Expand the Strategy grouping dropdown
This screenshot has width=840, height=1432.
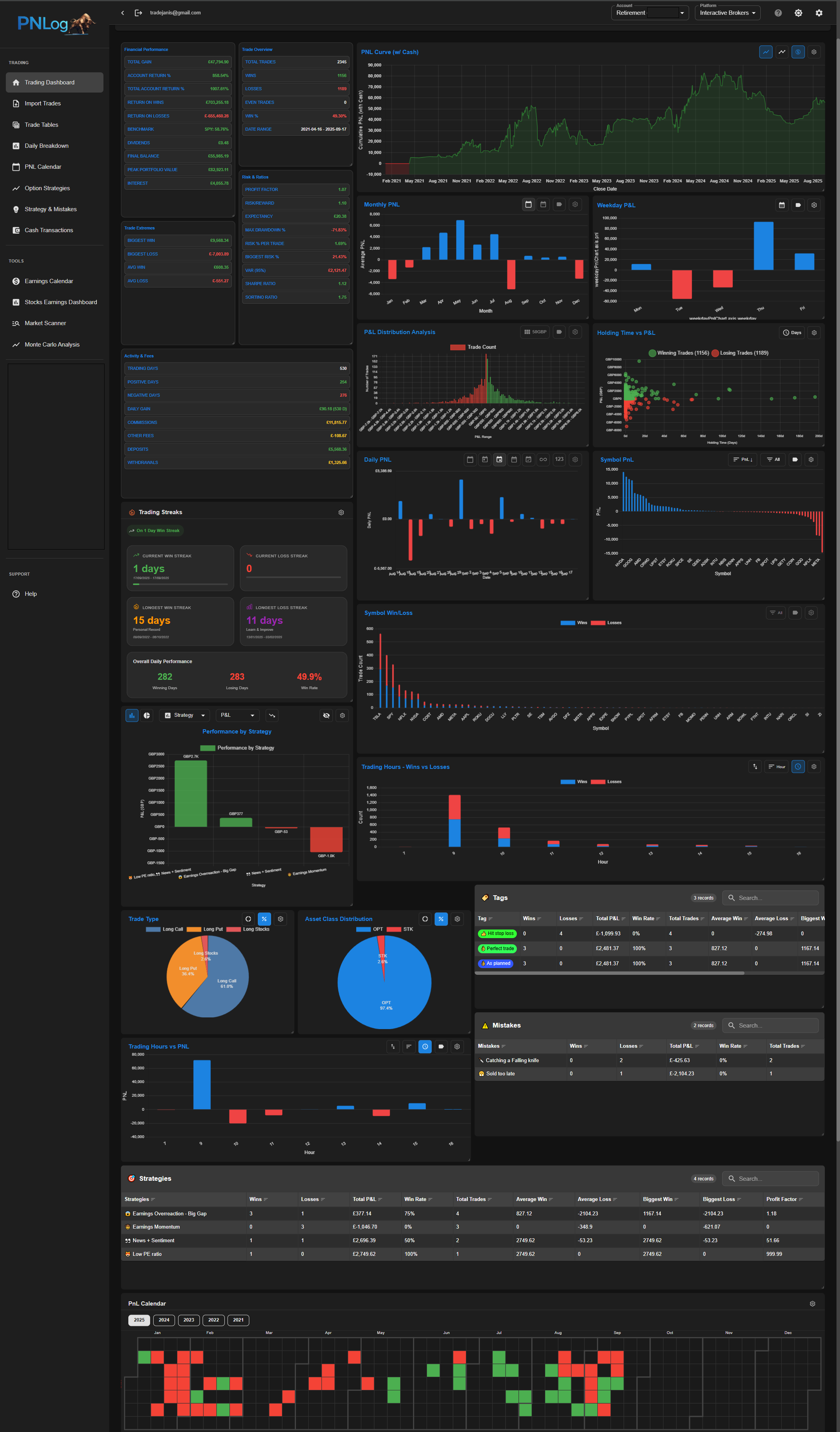(x=185, y=716)
